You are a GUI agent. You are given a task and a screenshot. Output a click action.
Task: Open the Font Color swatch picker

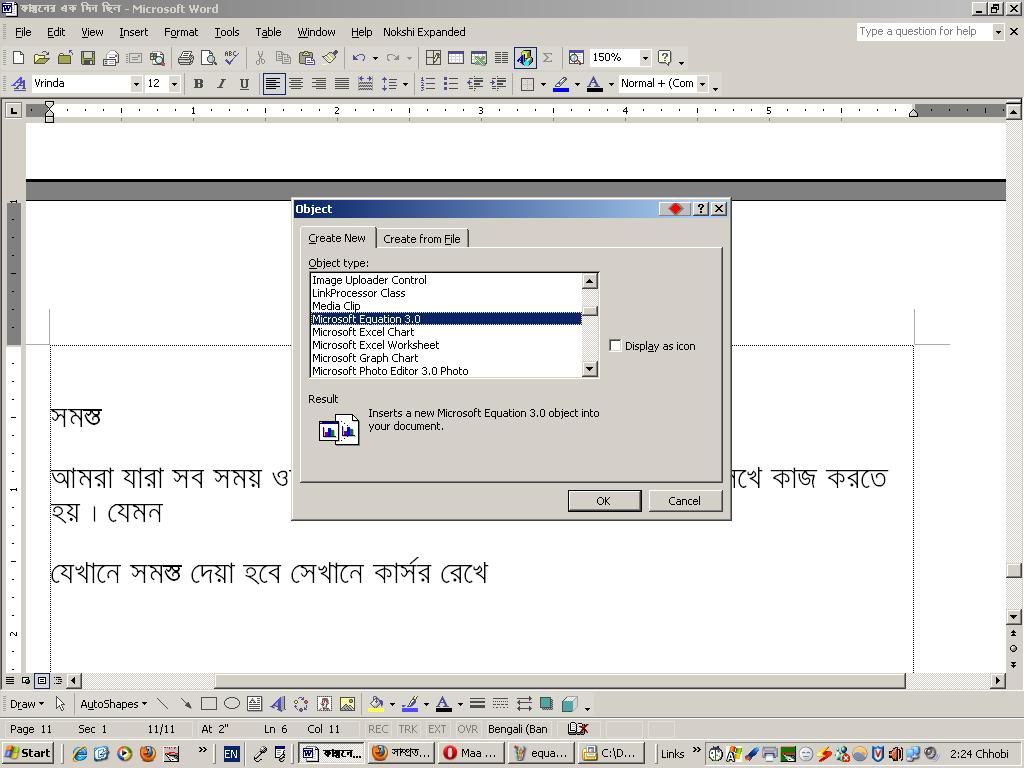click(611, 84)
